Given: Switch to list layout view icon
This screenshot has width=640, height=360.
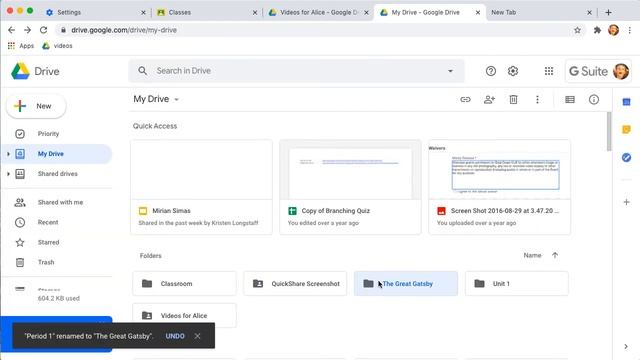Looking at the screenshot, I should click(x=570, y=100).
